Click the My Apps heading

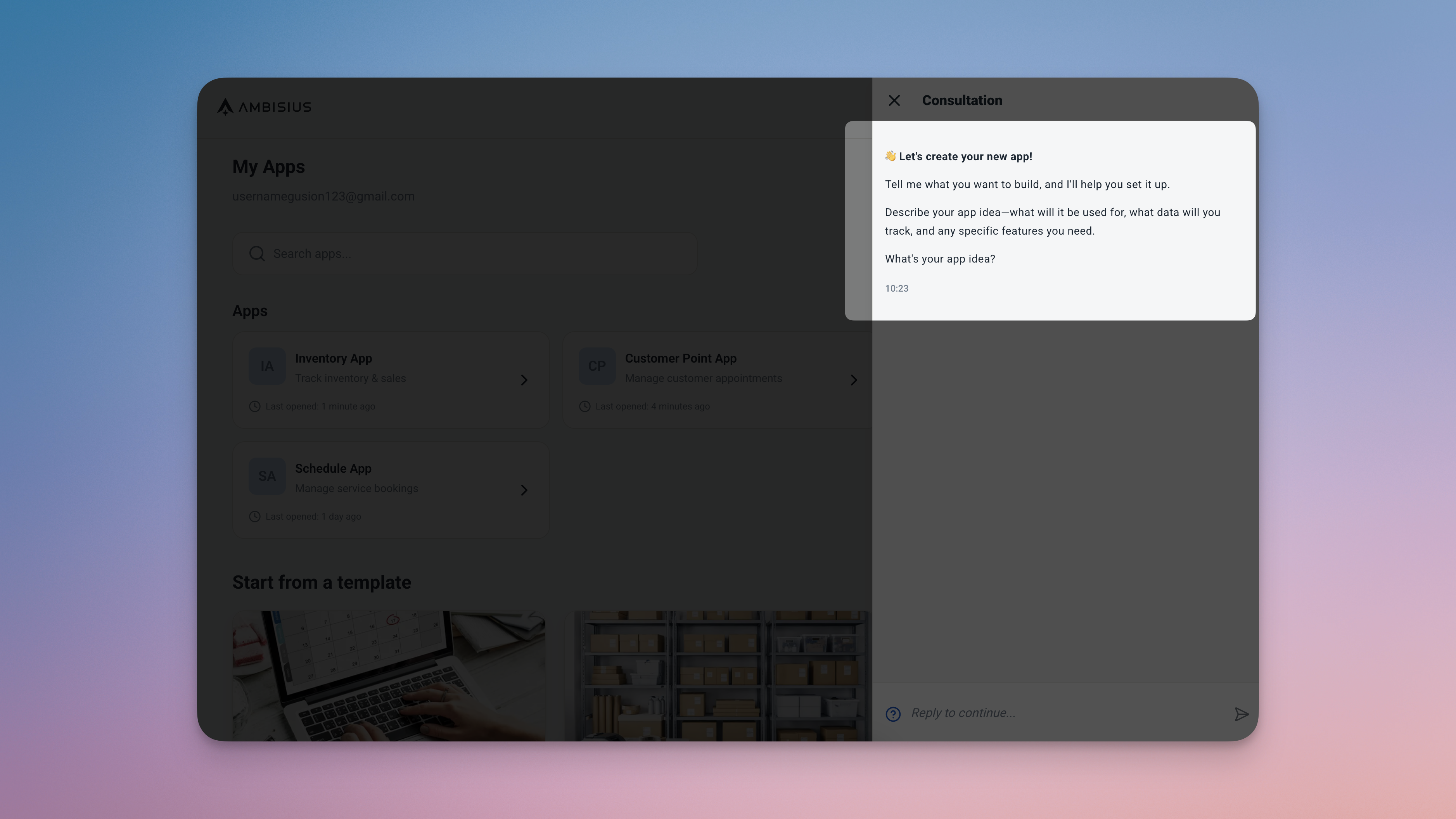268,167
